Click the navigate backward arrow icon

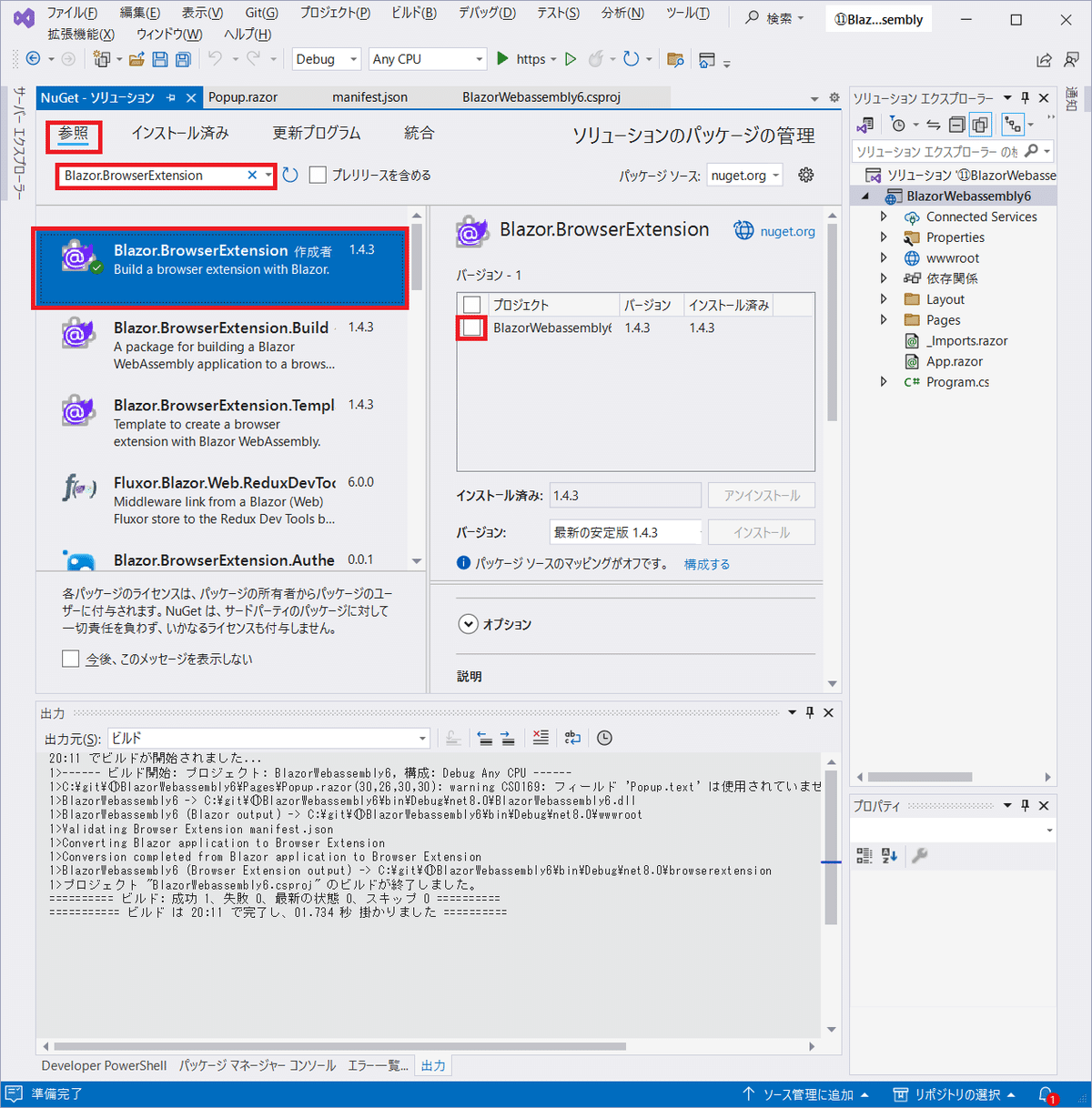(x=34, y=59)
